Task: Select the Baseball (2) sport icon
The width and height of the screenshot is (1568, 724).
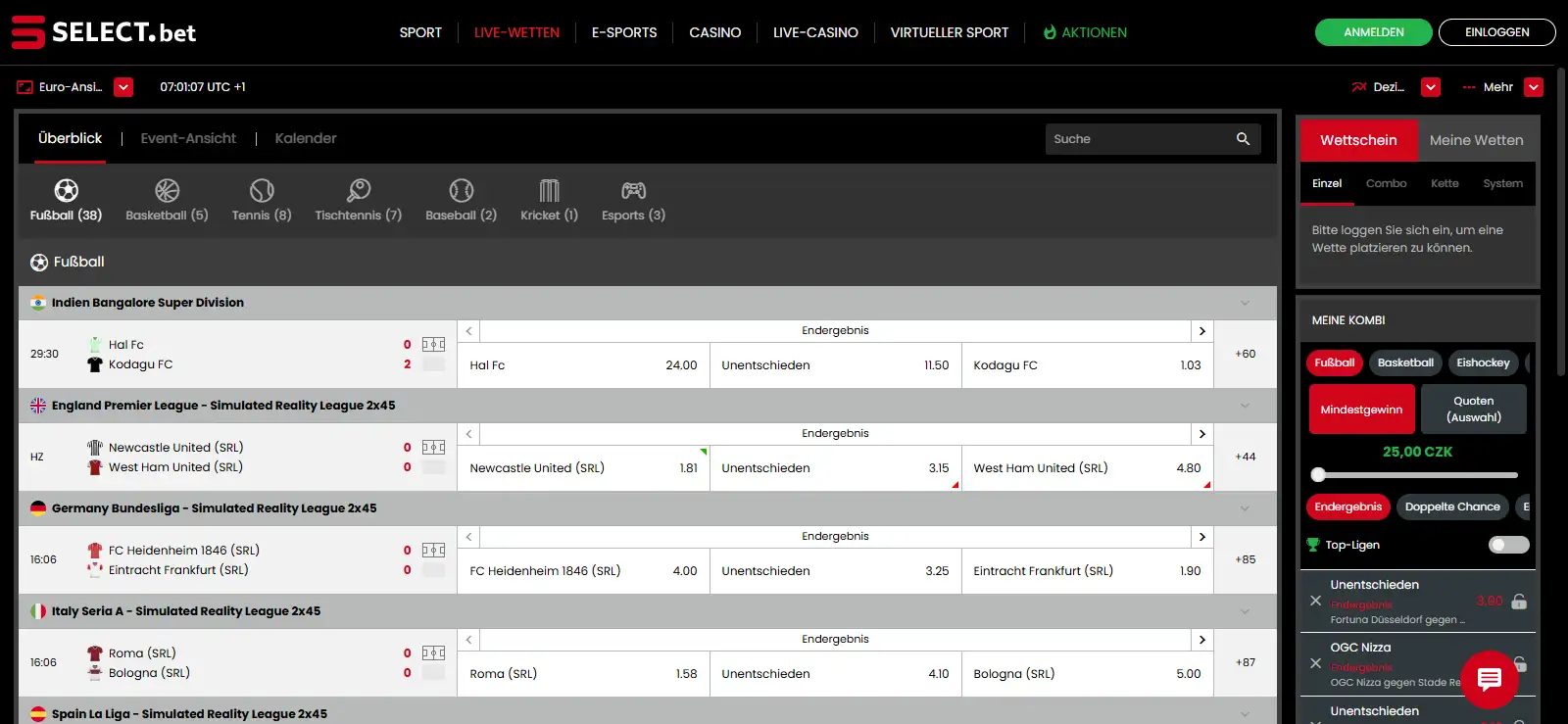Action: click(x=462, y=190)
